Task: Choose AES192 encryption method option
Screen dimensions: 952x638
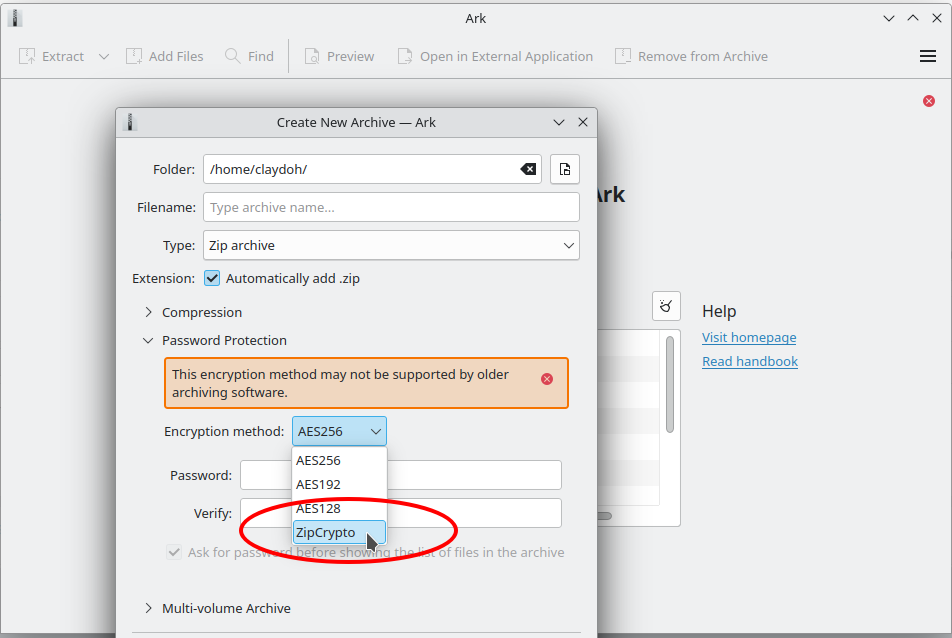Action: (x=319, y=485)
